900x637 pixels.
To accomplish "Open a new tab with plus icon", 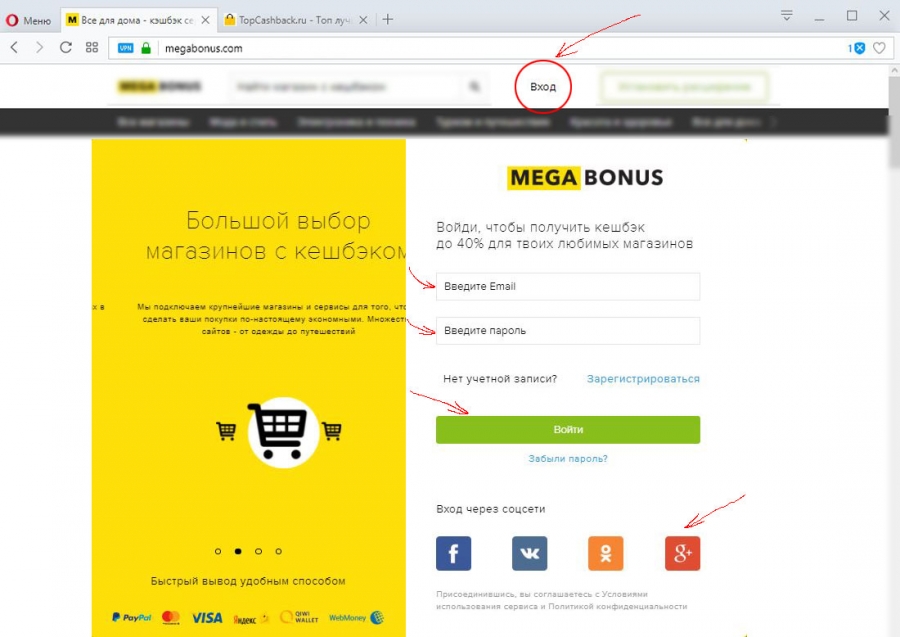I will (x=388, y=20).
